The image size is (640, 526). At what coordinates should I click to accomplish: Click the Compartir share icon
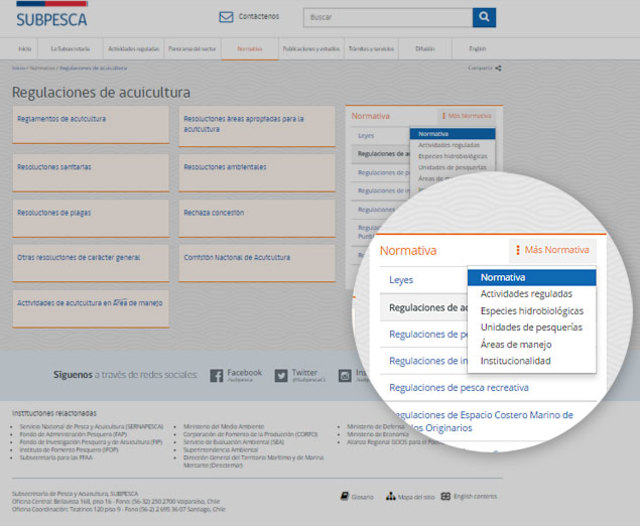coord(498,68)
